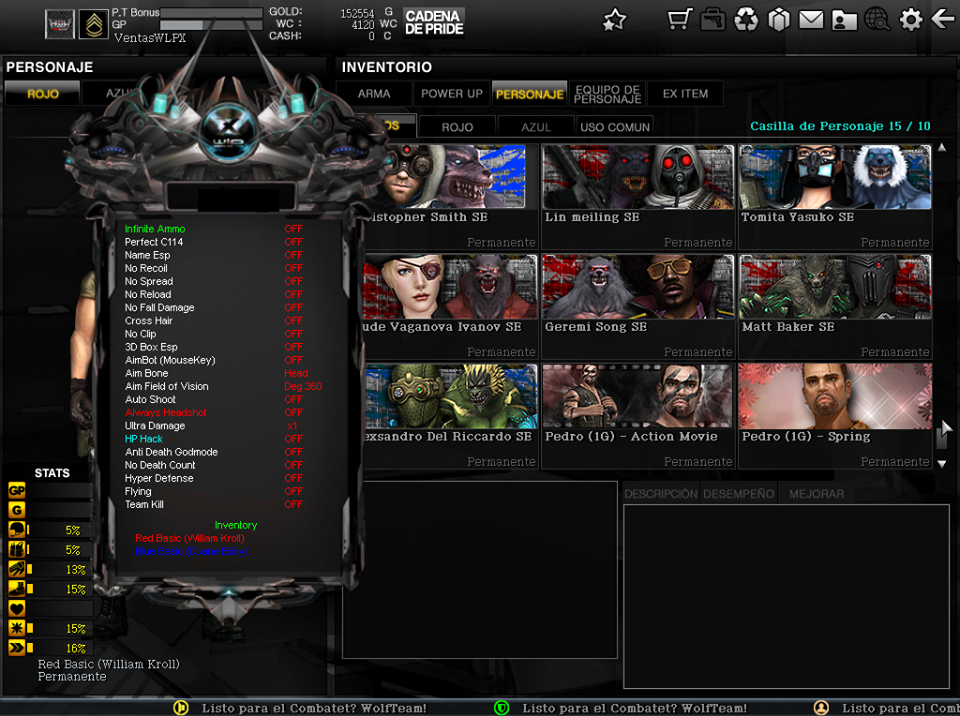Select Geremi Song SE character card

point(638,306)
